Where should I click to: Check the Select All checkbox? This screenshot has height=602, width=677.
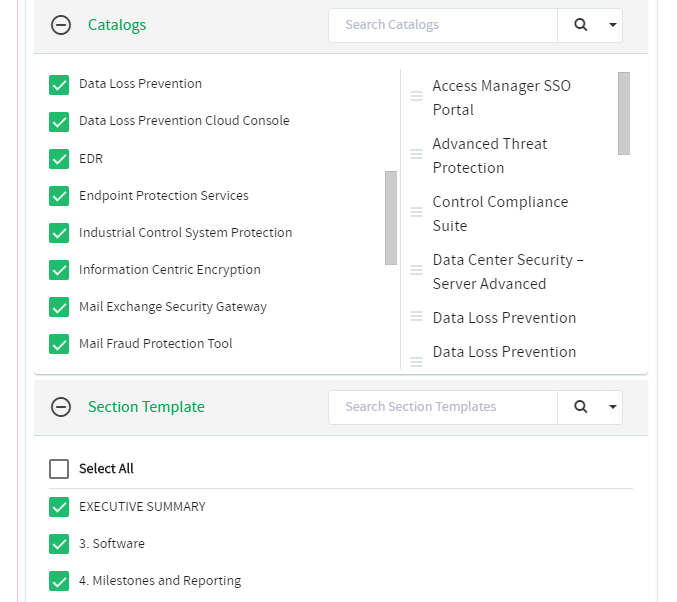pyautogui.click(x=59, y=469)
